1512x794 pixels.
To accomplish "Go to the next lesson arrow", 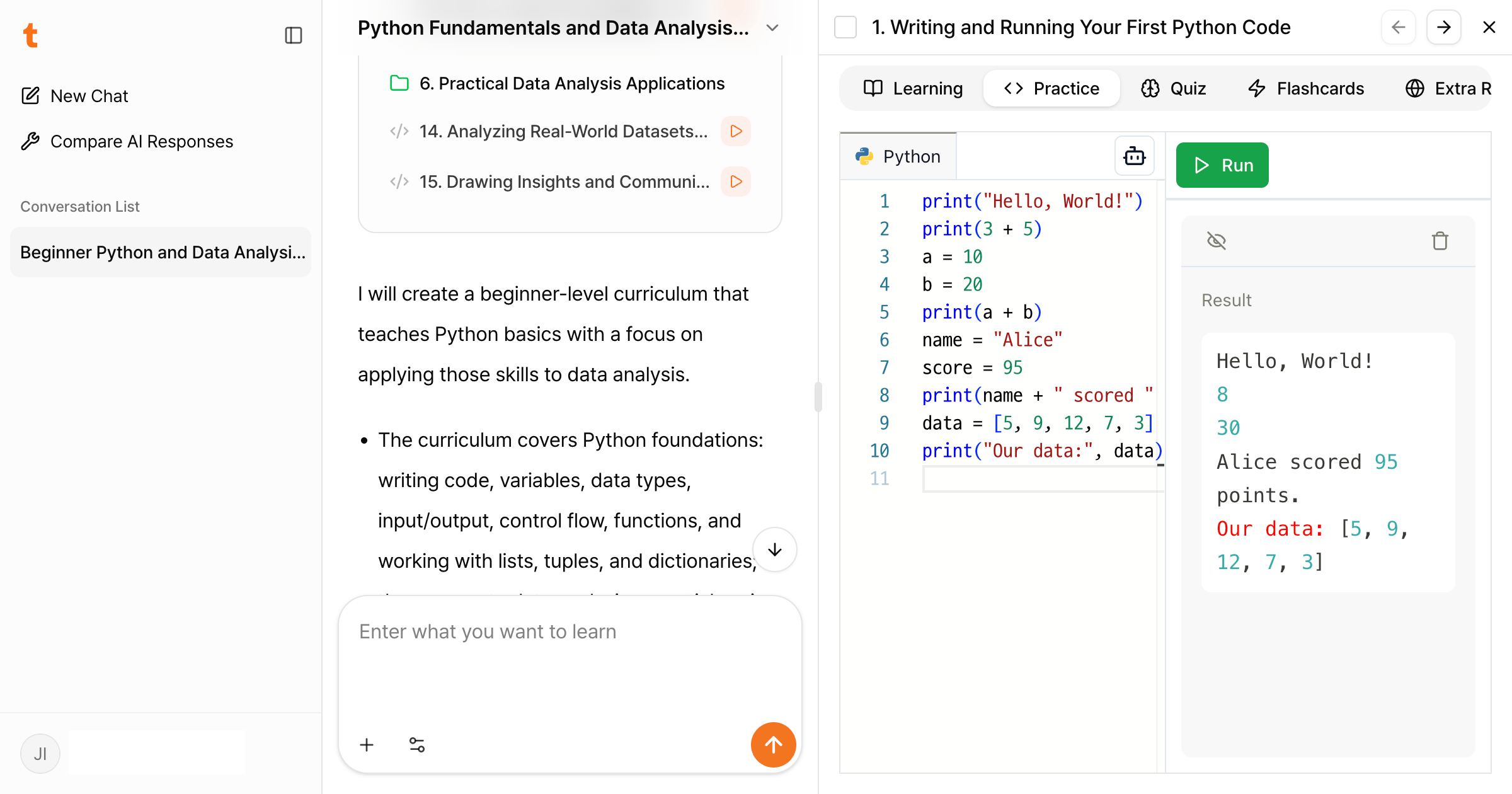I will (x=1443, y=27).
